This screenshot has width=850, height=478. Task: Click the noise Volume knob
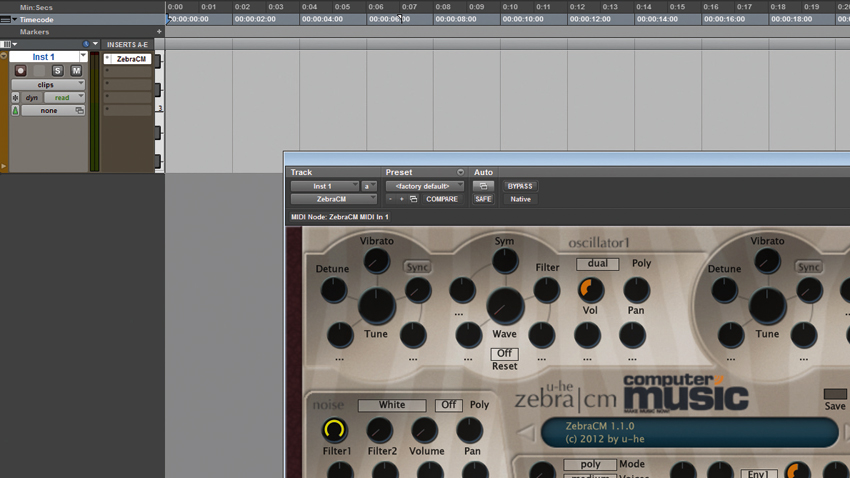coord(424,430)
